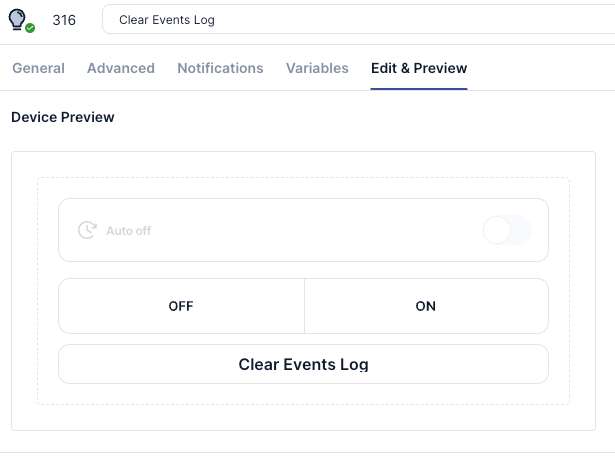This screenshot has width=615, height=463.
Task: Click the outer preview card's bottom margin
Action: (x=303, y=418)
